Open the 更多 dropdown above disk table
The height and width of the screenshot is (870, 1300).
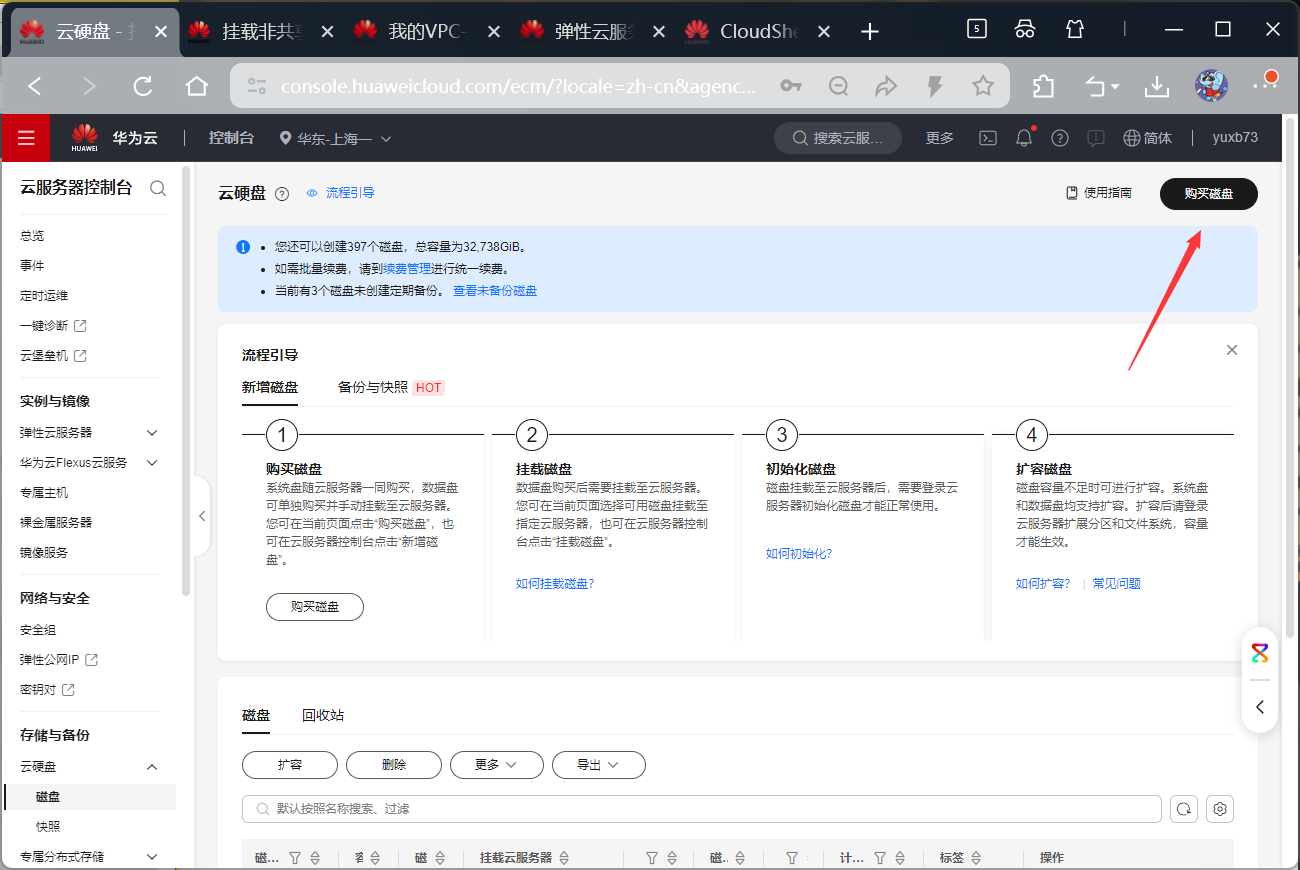496,765
